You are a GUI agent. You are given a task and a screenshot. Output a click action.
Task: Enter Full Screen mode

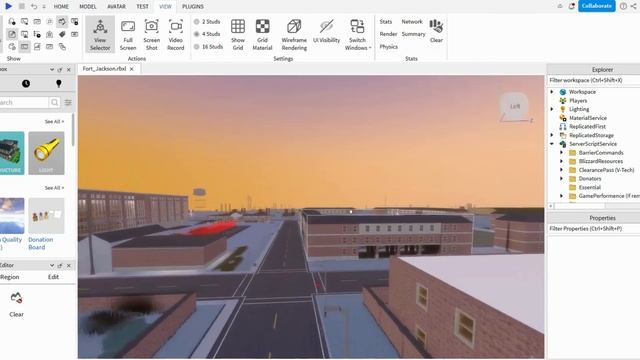128,35
